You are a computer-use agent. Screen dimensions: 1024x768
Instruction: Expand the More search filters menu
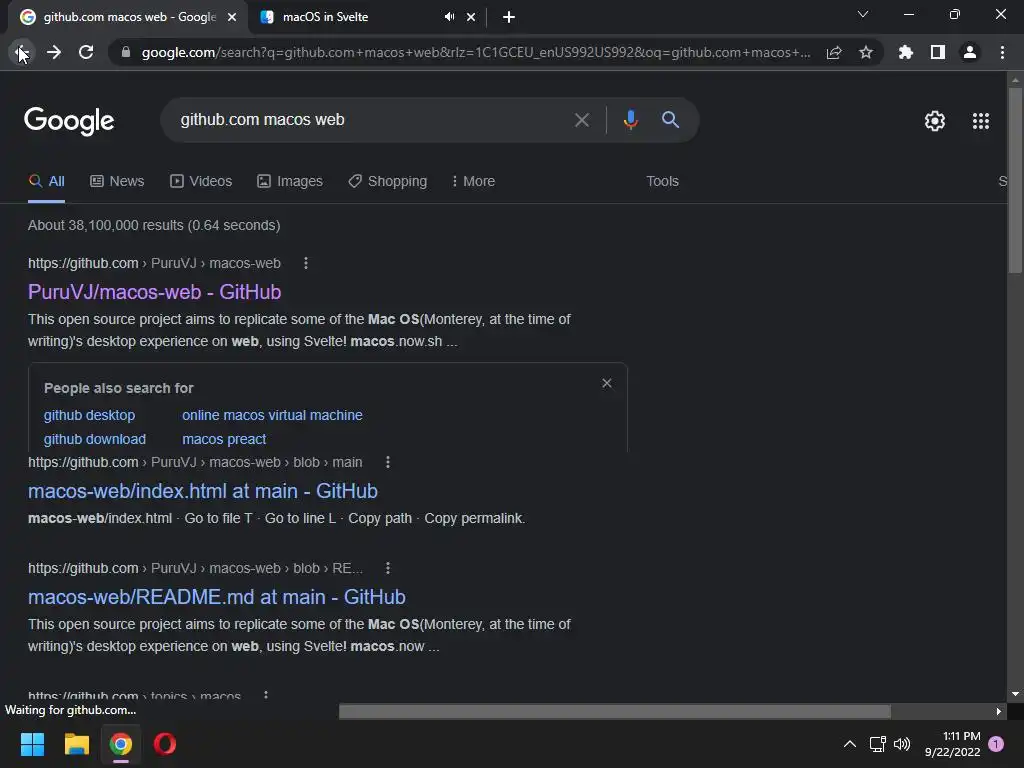473,182
